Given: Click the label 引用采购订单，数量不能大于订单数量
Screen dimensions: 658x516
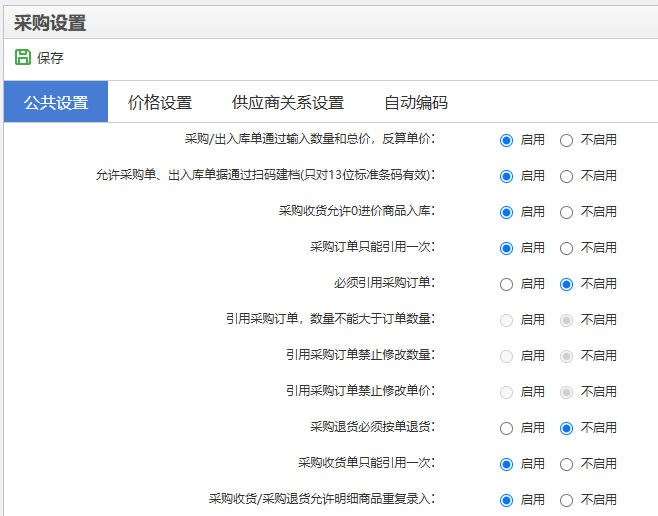Looking at the screenshot, I should 330,319.
